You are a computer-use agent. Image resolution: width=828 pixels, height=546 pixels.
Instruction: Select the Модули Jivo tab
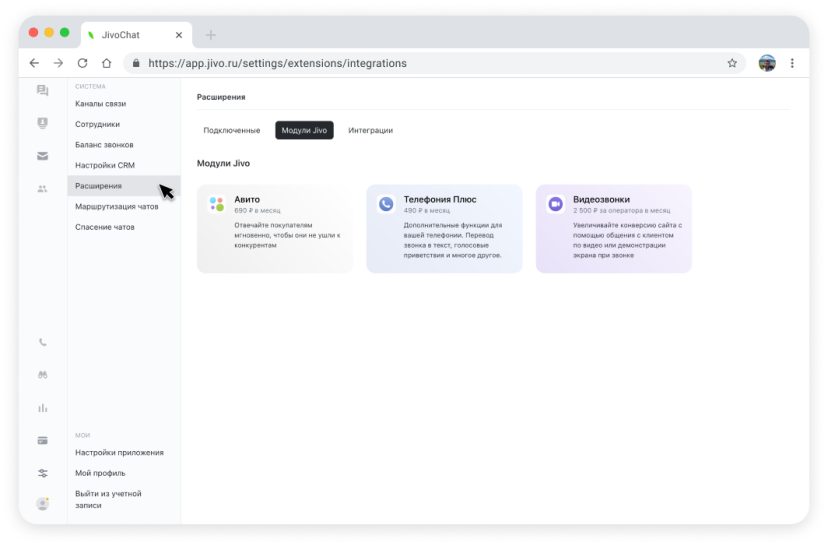304,130
